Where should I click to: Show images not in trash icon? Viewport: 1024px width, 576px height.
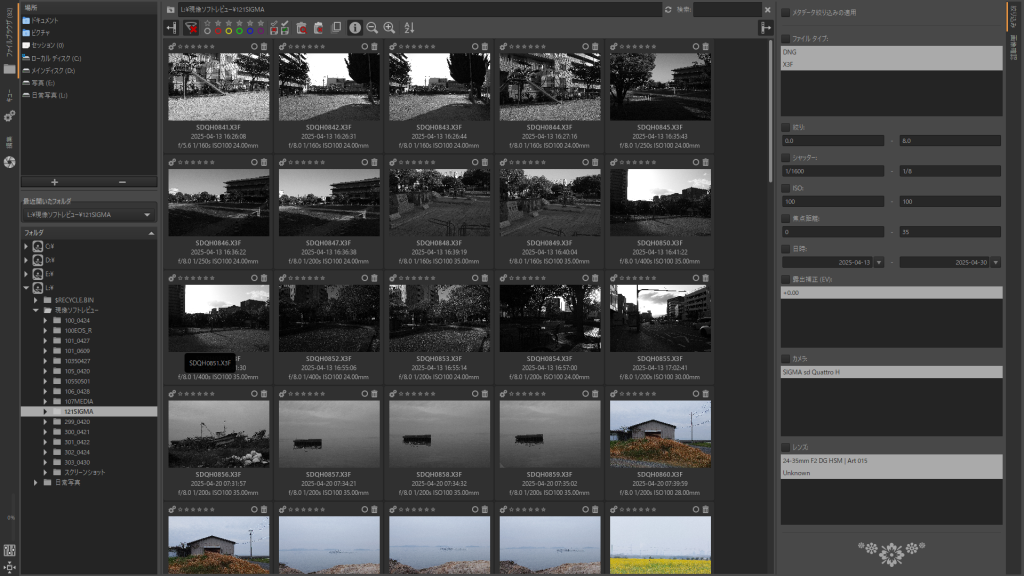tap(319, 27)
